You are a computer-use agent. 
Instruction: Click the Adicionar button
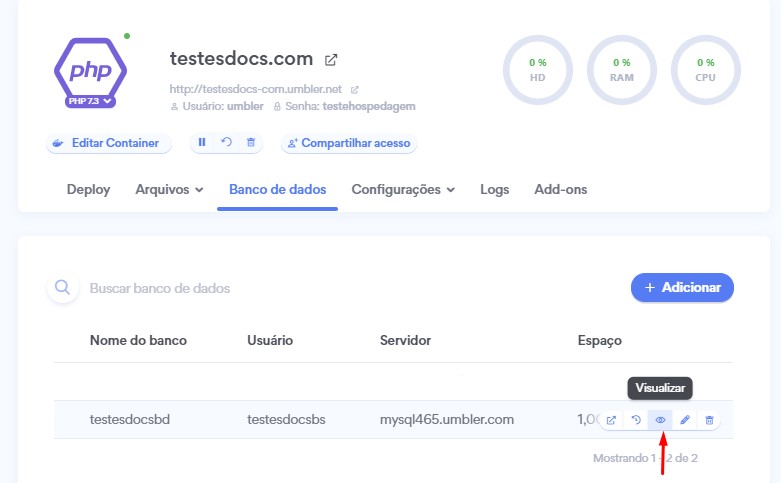pyautogui.click(x=682, y=287)
